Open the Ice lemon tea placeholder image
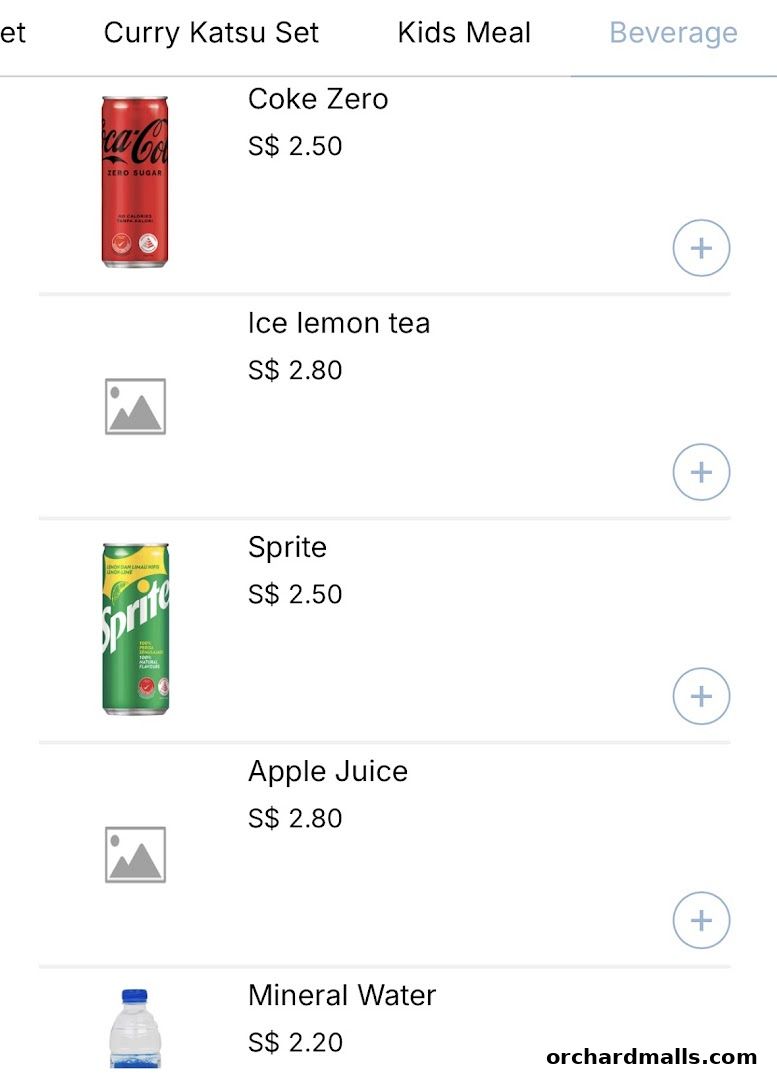 point(135,406)
